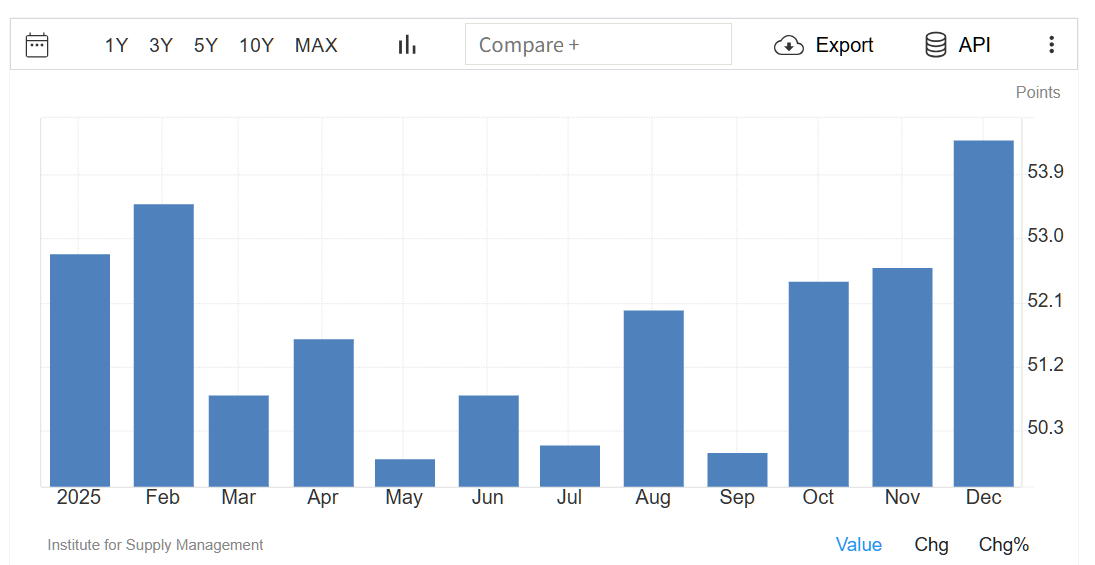Screen dimensions: 1095x565
Task: Toggle display to Chg mode
Action: 931,544
